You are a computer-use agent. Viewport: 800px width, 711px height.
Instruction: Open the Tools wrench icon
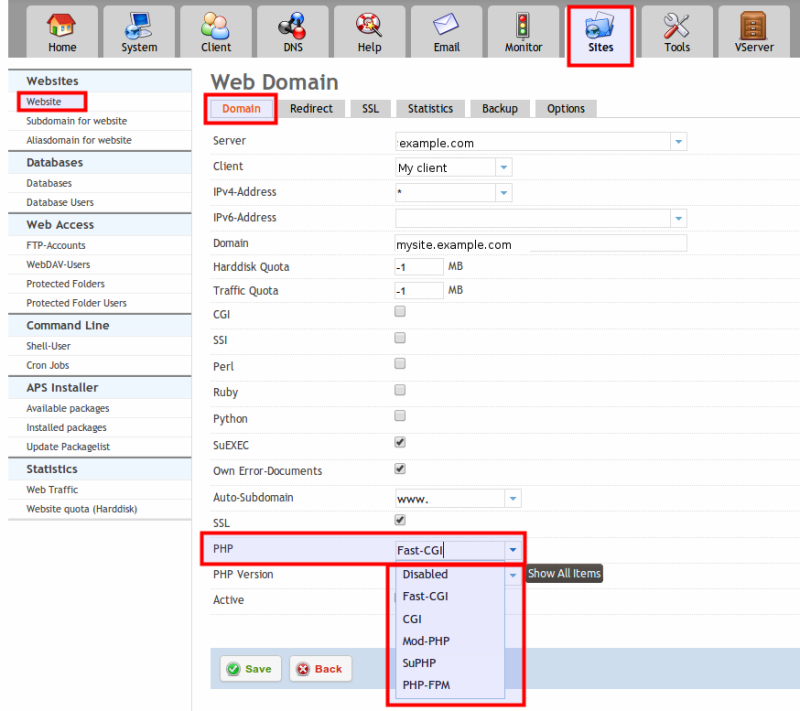(677, 26)
